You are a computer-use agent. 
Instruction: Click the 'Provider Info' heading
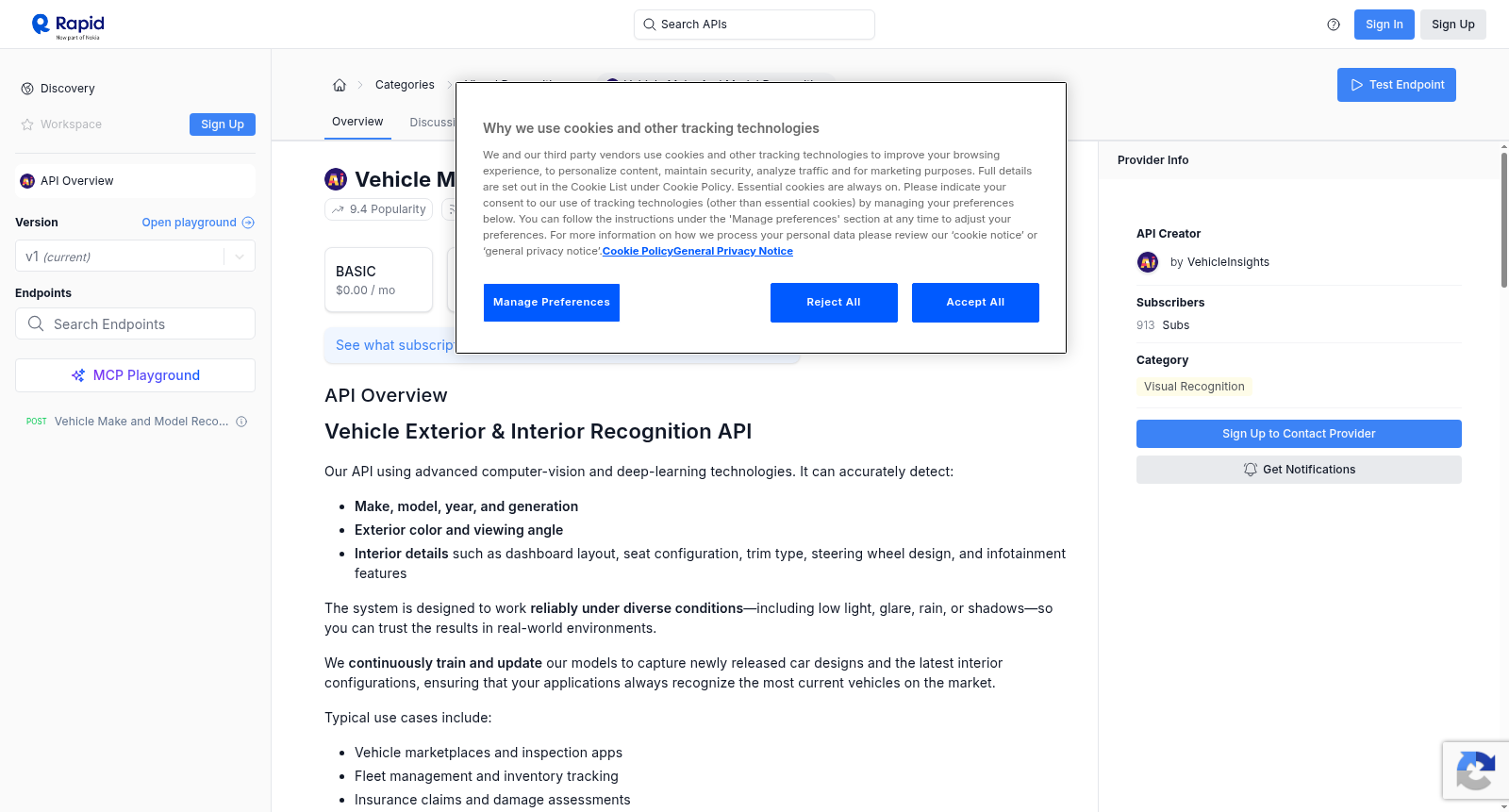(x=1152, y=160)
